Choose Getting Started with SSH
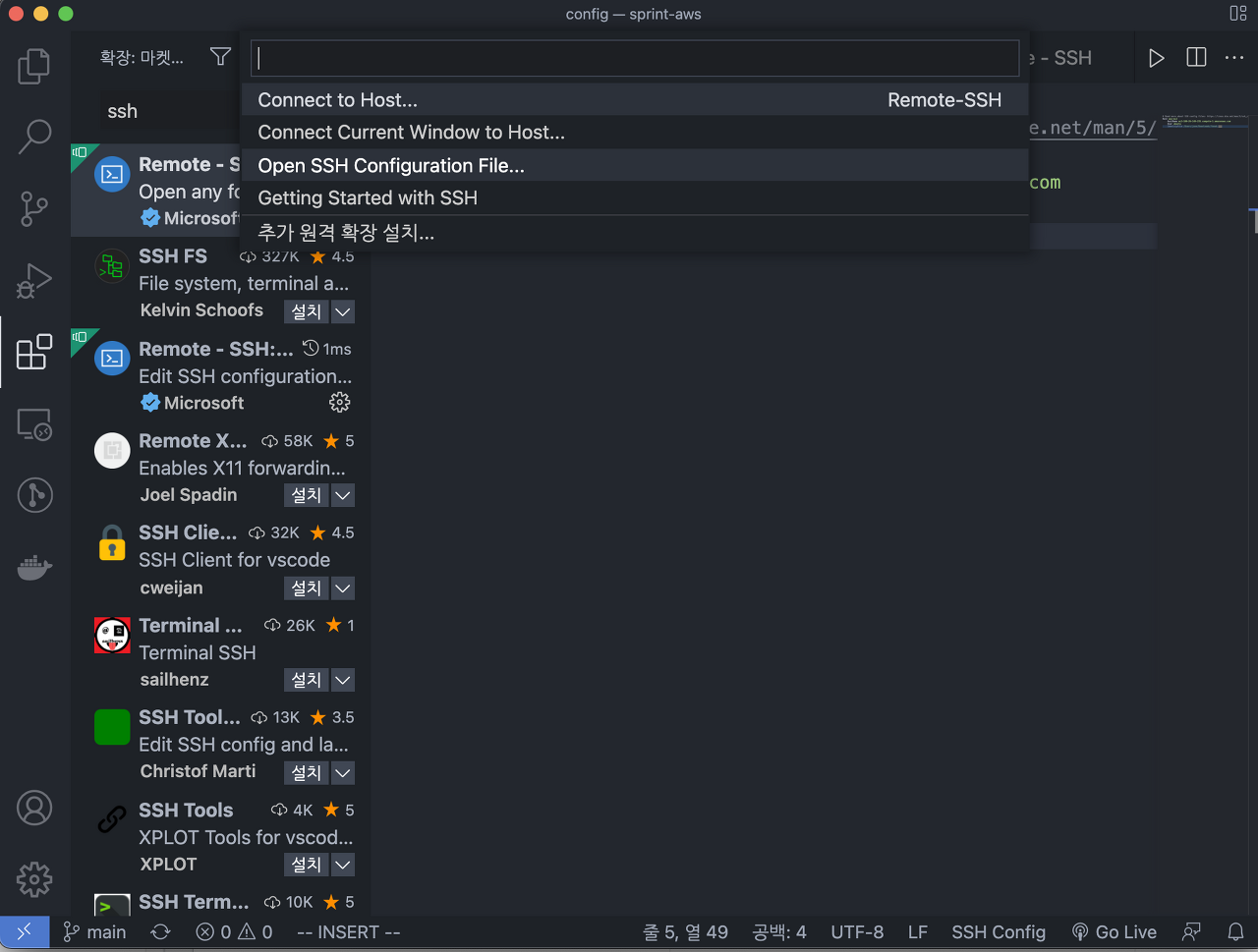The image size is (1258, 952). point(635,197)
